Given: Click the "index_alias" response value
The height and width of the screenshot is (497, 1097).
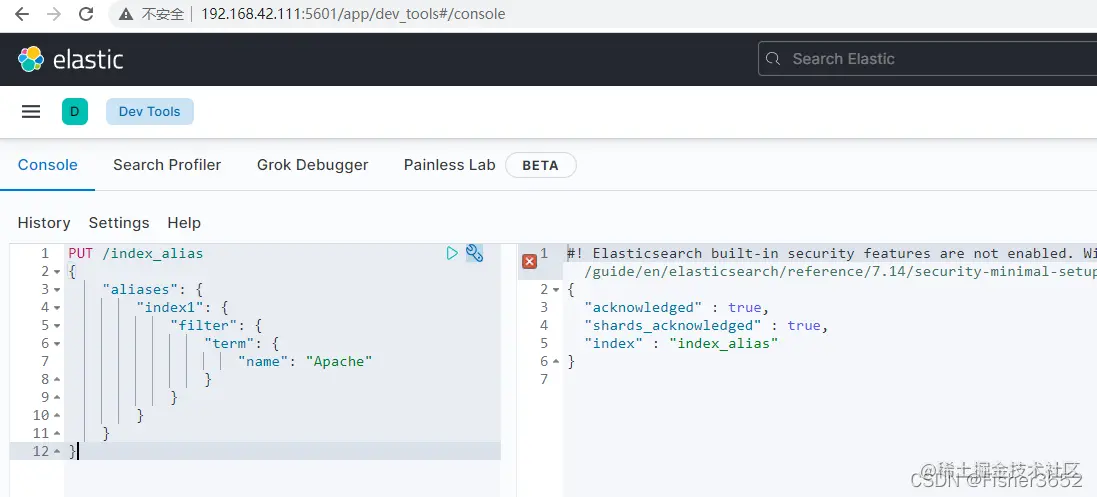Looking at the screenshot, I should (x=723, y=343).
